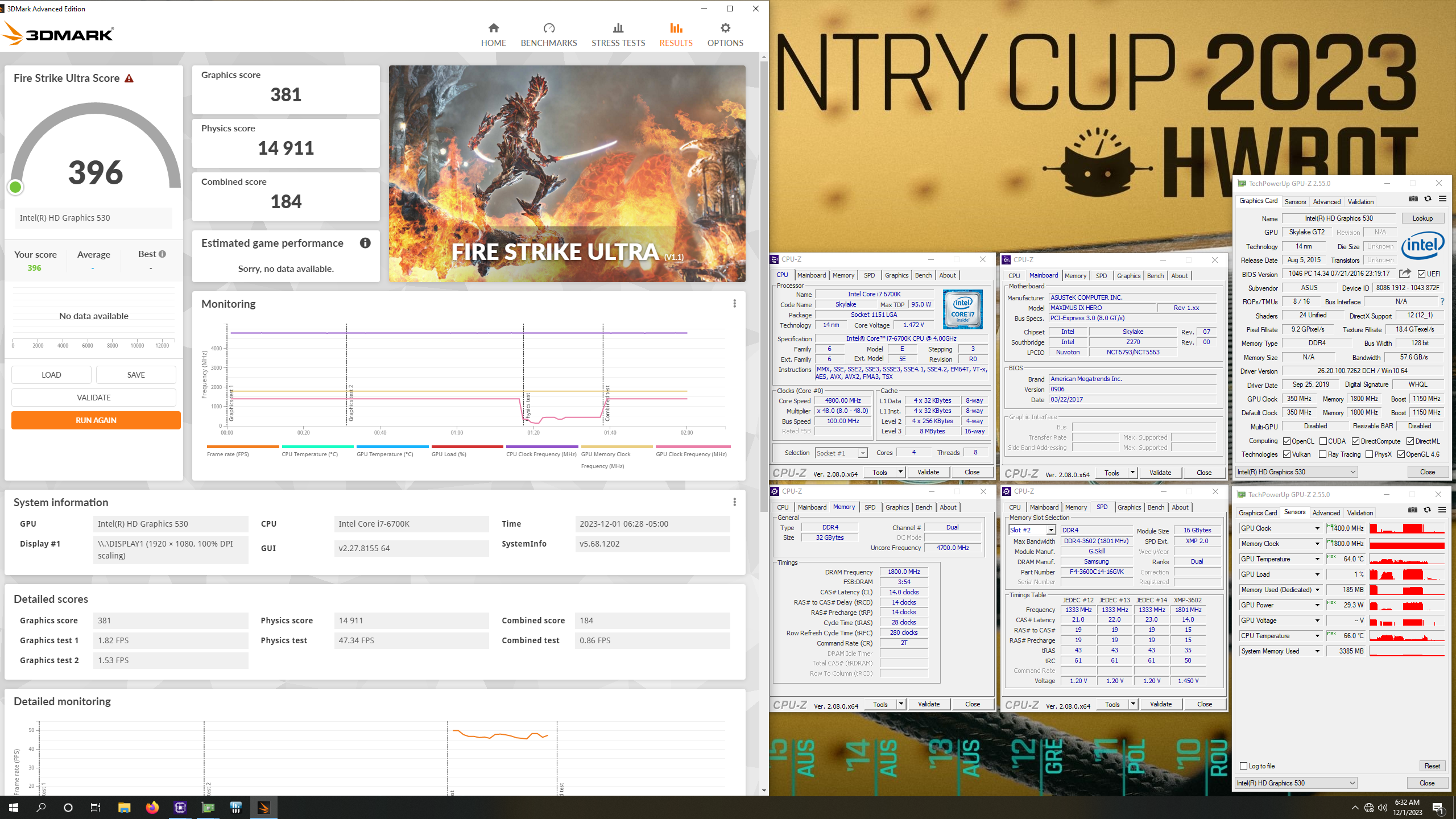
Task: Switch to Validation tab in GPU-Z Sensors window
Action: click(1360, 513)
